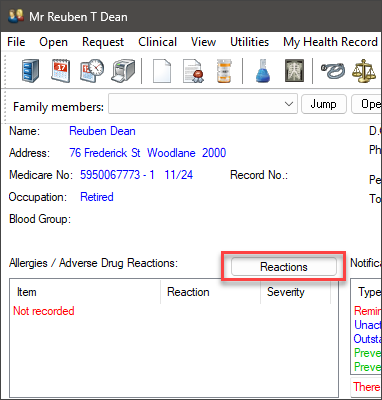
Task: Click the gold scales icon
Action: pos(364,71)
